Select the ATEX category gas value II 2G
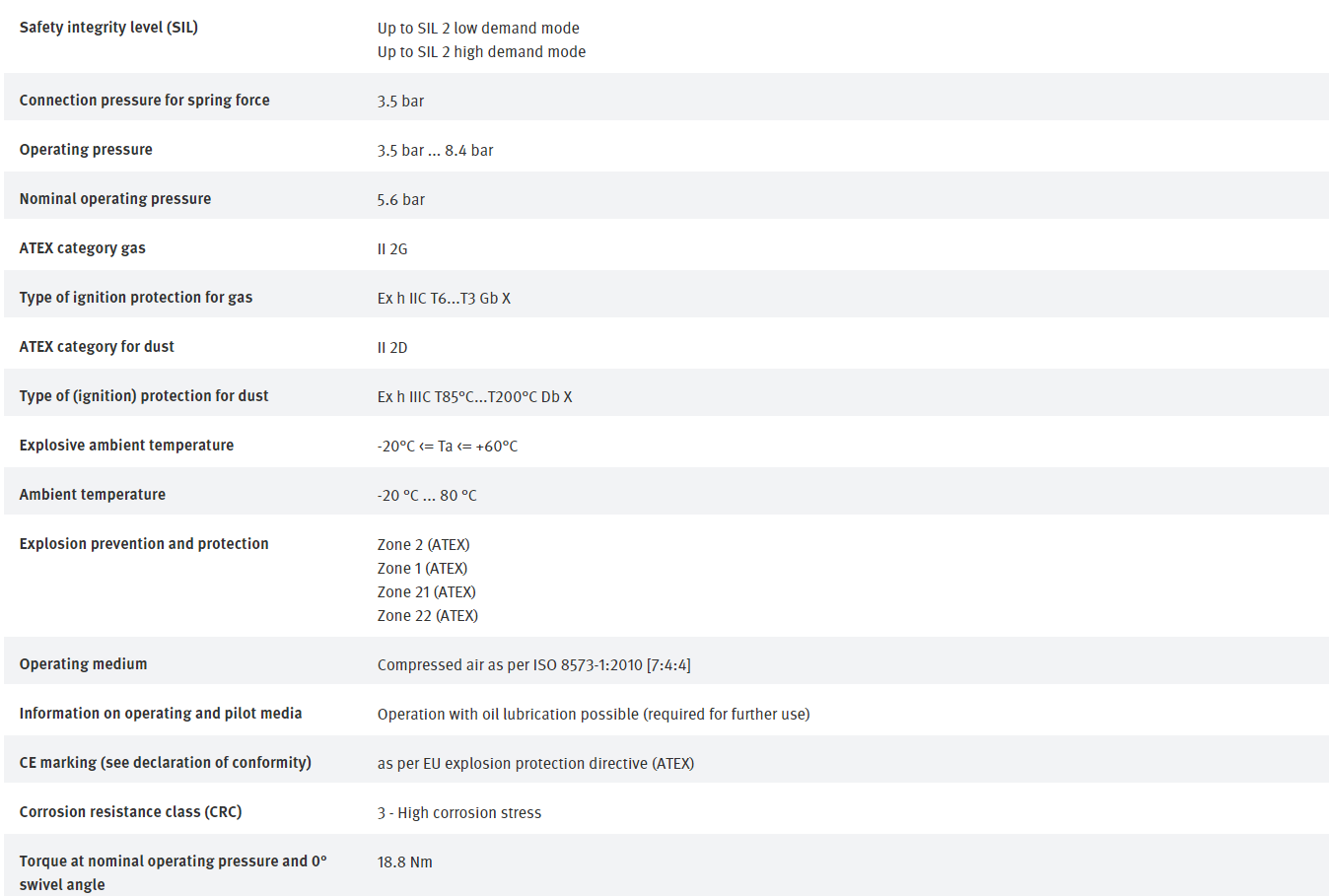This screenshot has width=1333, height=896. 391,249
